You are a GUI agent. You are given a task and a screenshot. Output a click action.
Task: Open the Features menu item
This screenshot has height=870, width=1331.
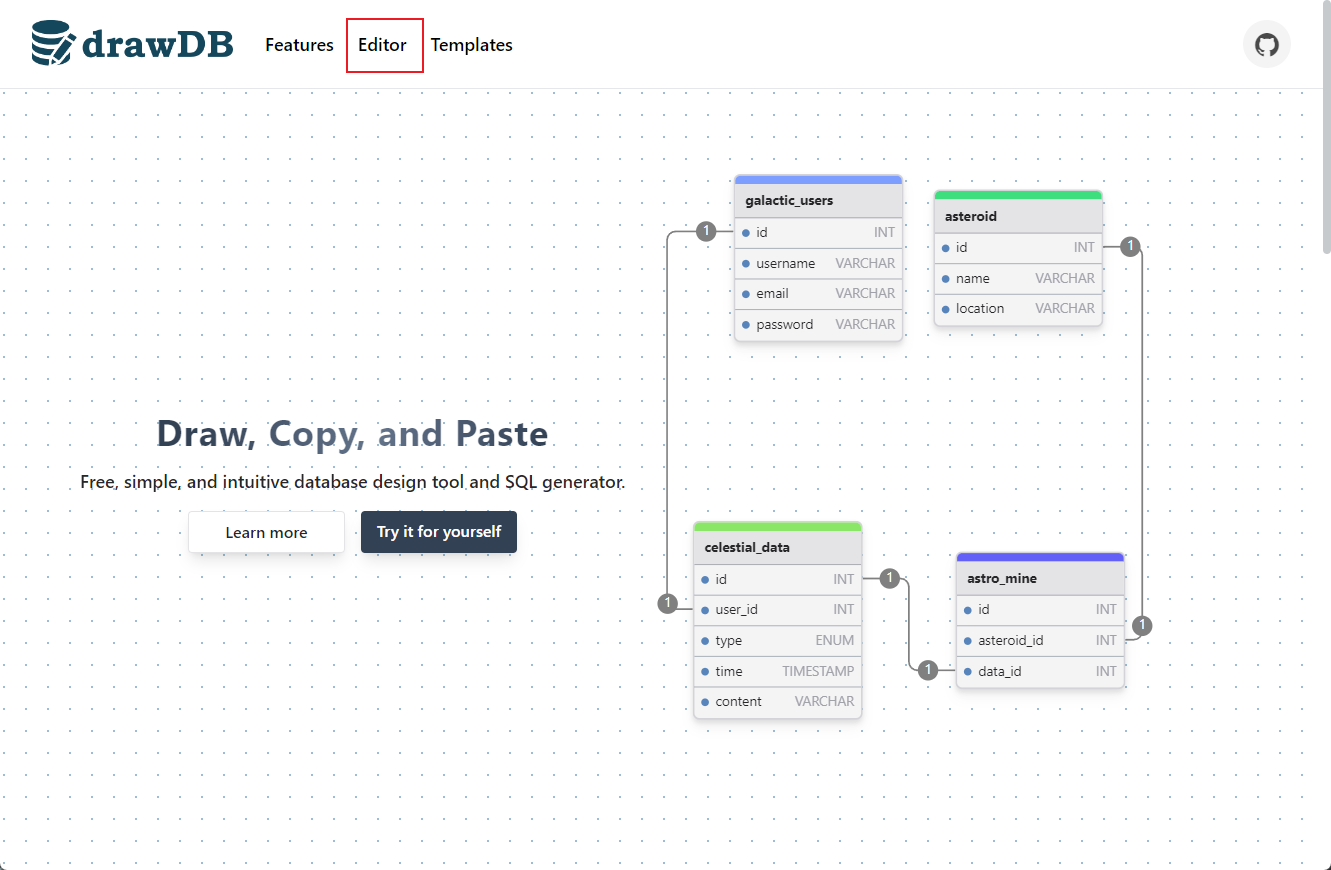[299, 45]
